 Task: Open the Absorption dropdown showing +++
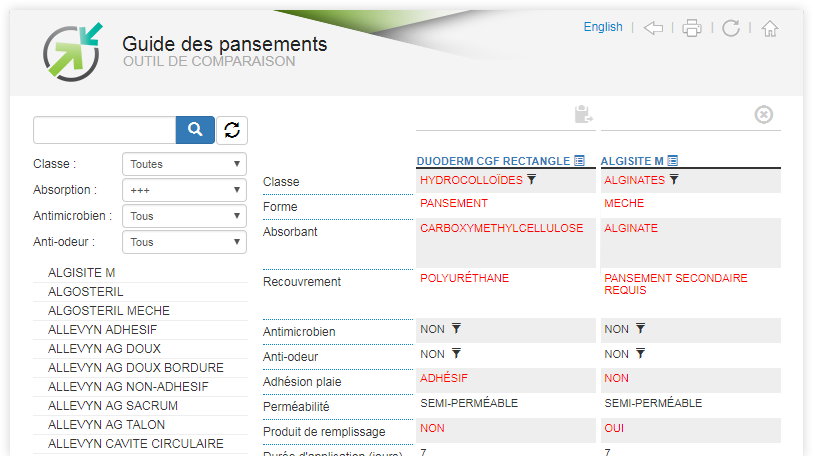(184, 190)
